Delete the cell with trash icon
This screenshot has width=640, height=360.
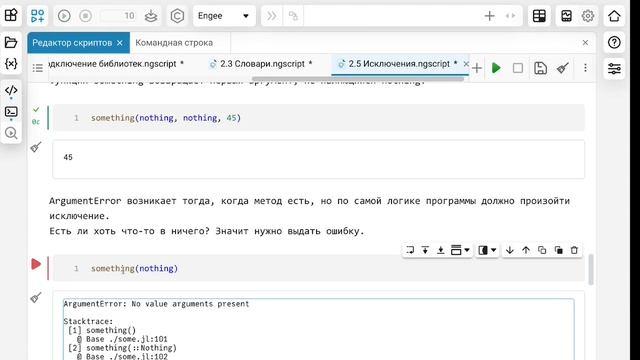click(x=574, y=250)
